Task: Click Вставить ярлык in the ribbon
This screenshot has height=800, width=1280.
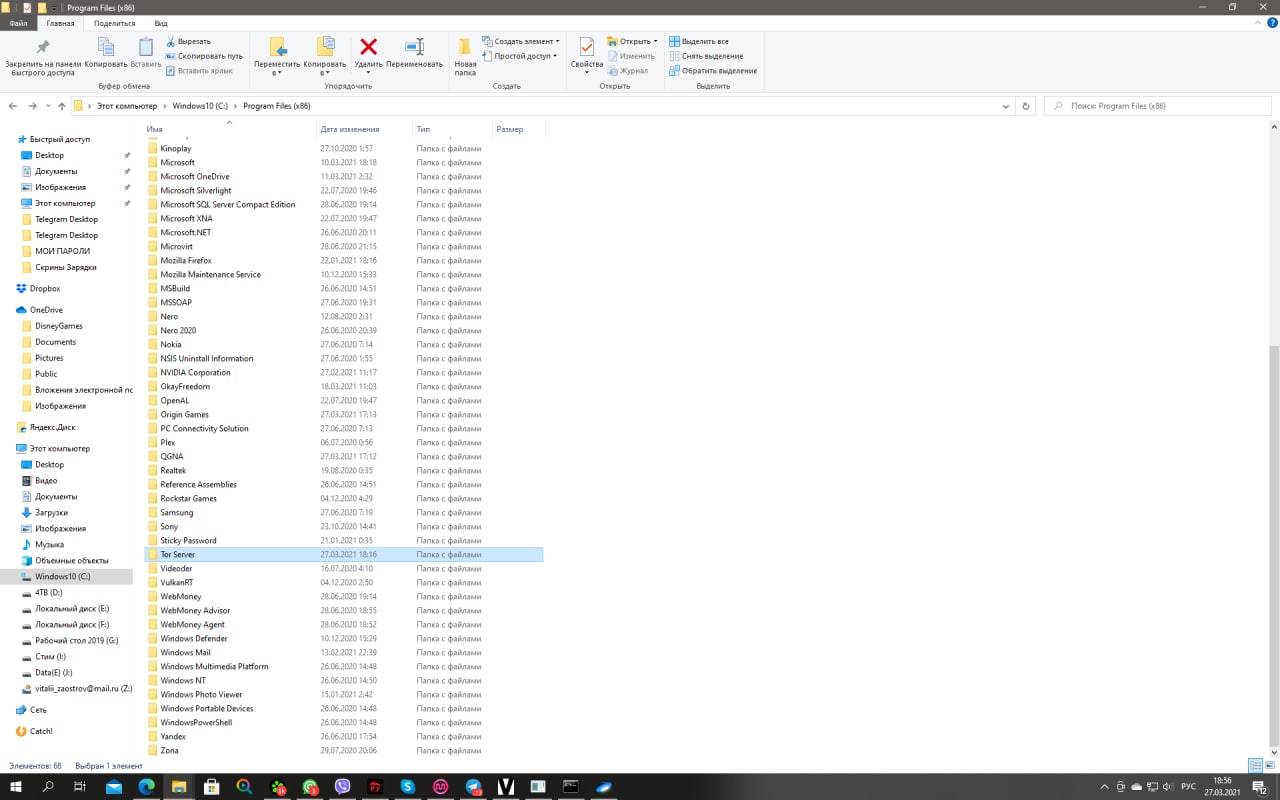Action: click(x=199, y=71)
